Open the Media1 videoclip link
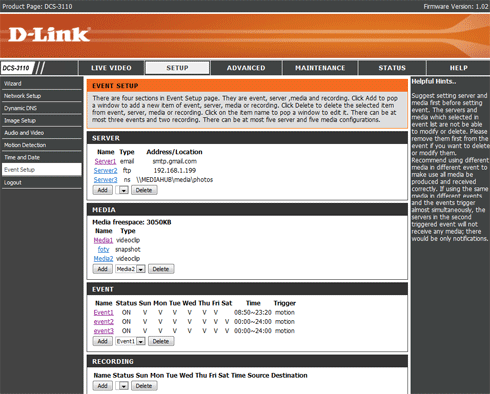 click(103, 240)
